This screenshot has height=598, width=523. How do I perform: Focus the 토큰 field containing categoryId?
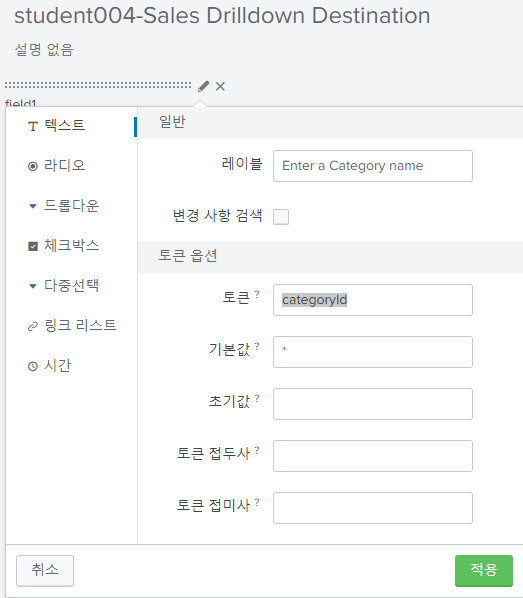(x=373, y=300)
